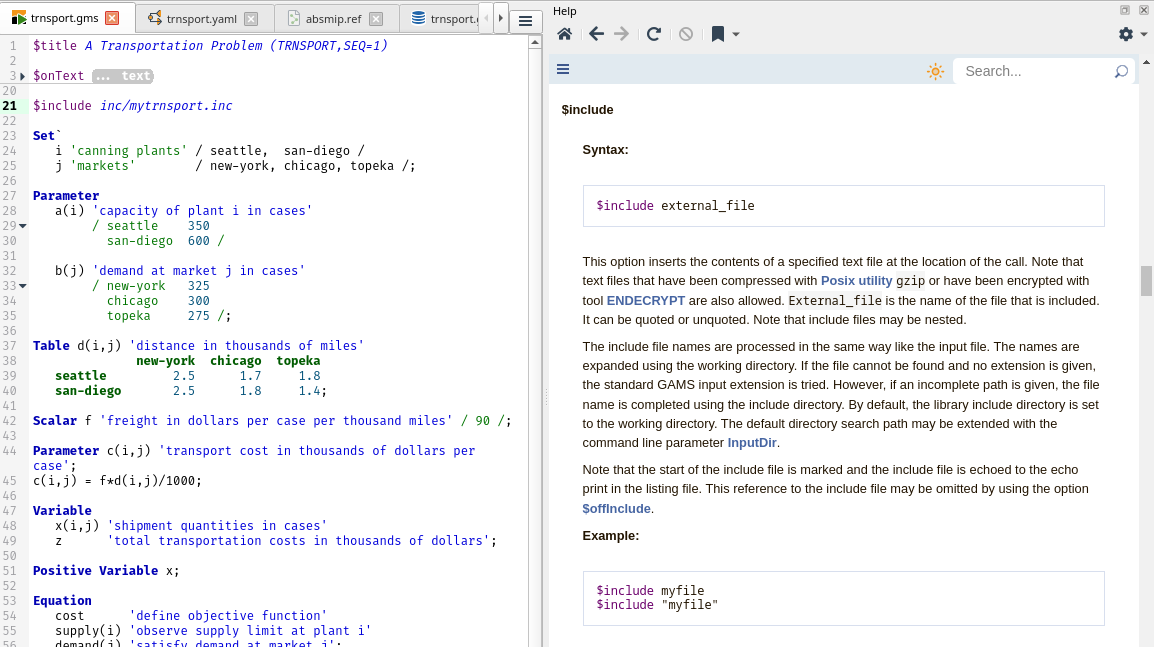Expand the folded $onText block

click(x=22, y=76)
